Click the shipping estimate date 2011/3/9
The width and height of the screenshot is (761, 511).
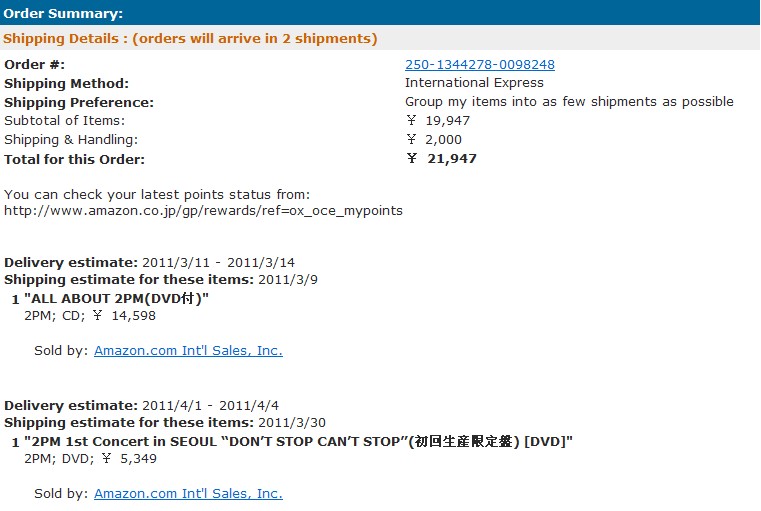[x=288, y=280]
